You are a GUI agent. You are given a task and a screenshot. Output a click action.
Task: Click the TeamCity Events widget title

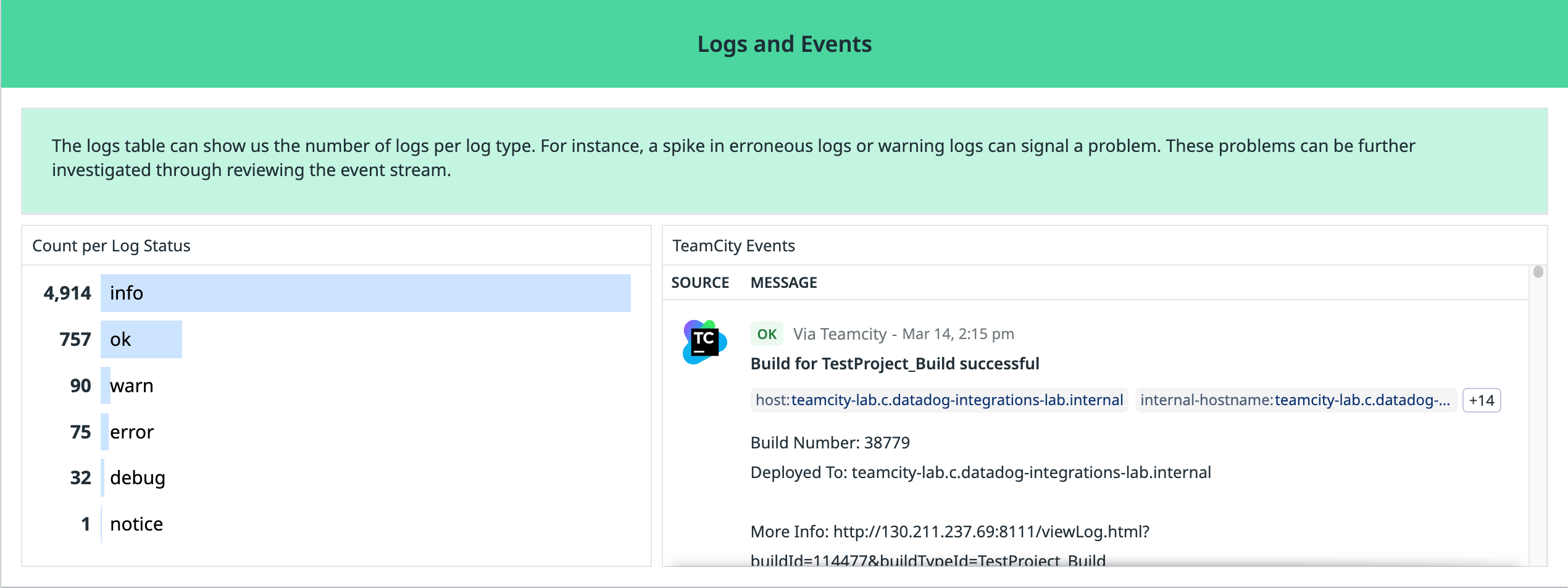pos(733,245)
